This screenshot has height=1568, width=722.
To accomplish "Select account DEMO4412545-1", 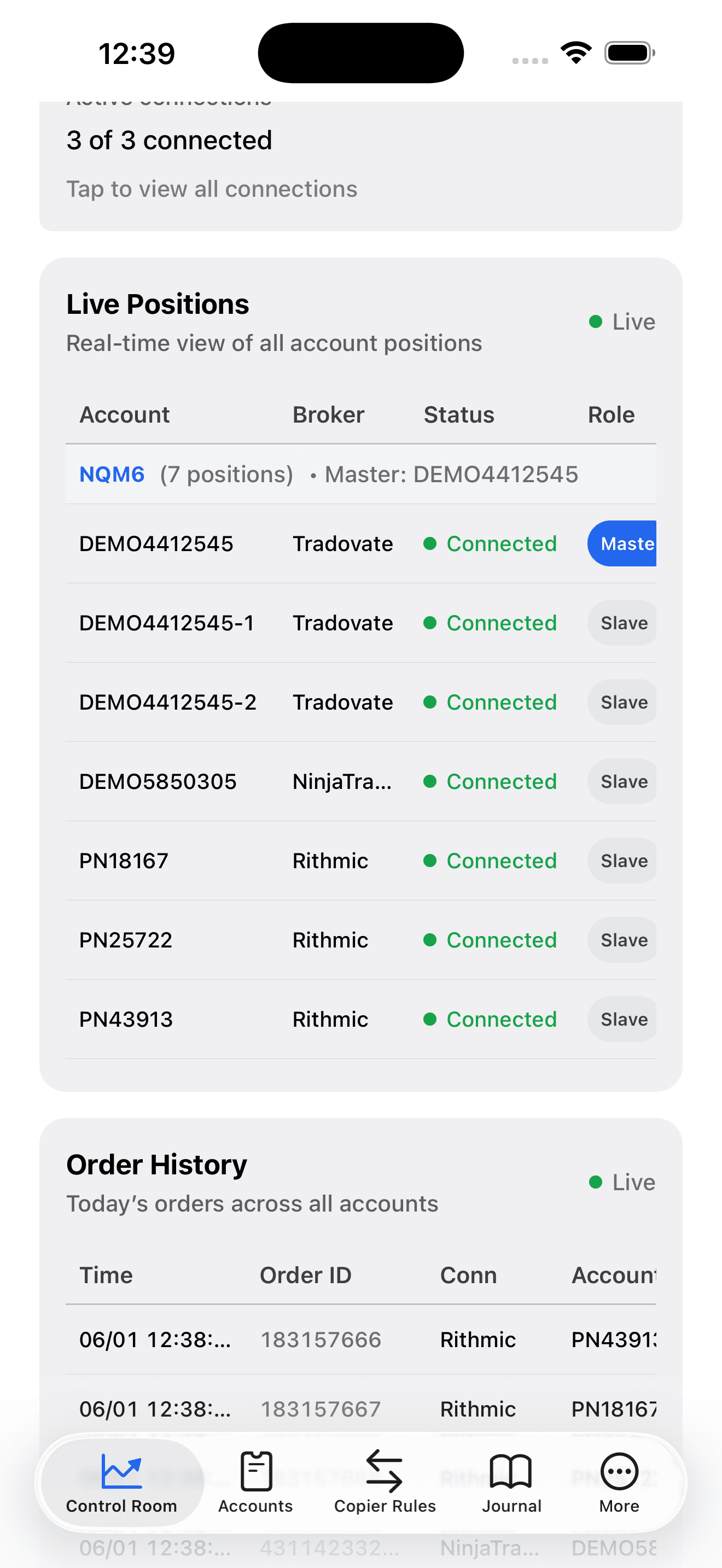I will click(167, 623).
